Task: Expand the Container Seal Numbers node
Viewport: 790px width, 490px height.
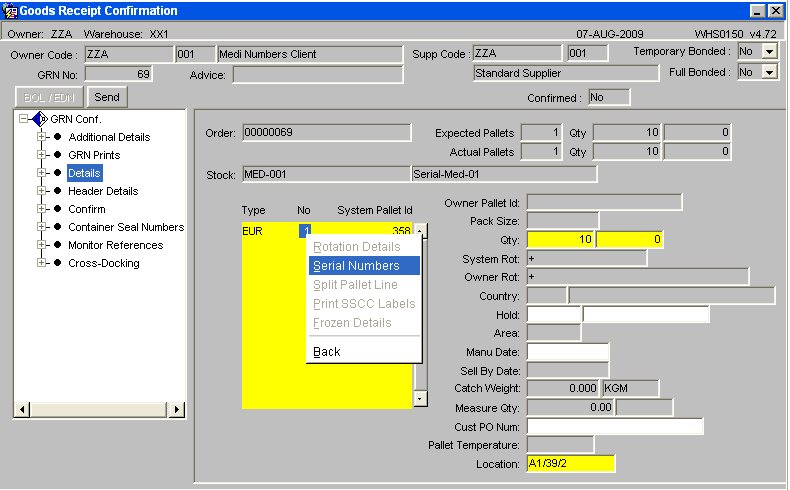Action: 42,227
